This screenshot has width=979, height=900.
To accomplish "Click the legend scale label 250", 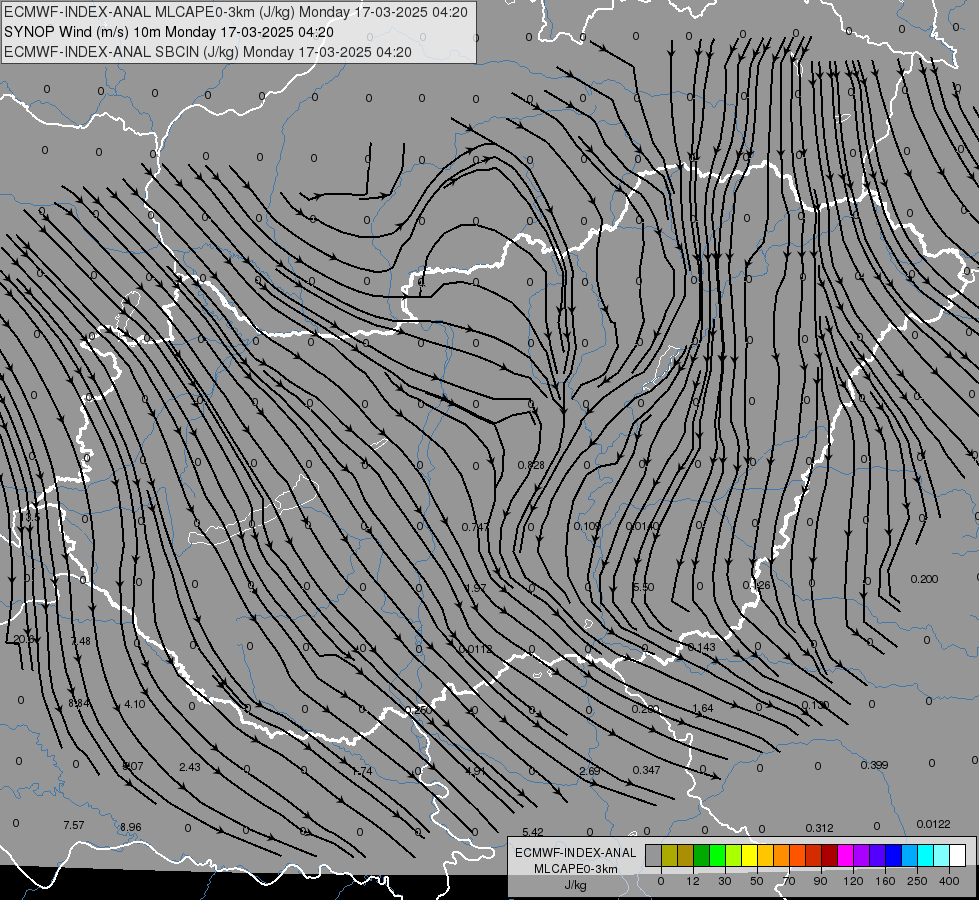I will click(x=917, y=881).
